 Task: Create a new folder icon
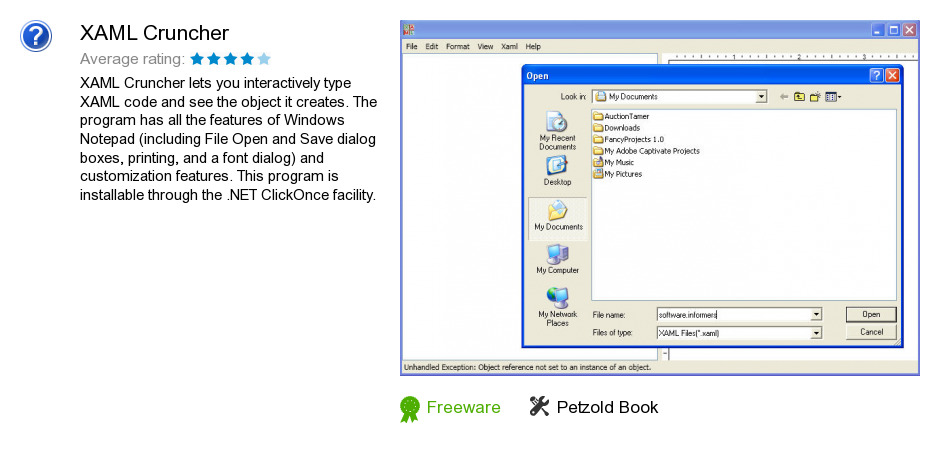point(815,96)
